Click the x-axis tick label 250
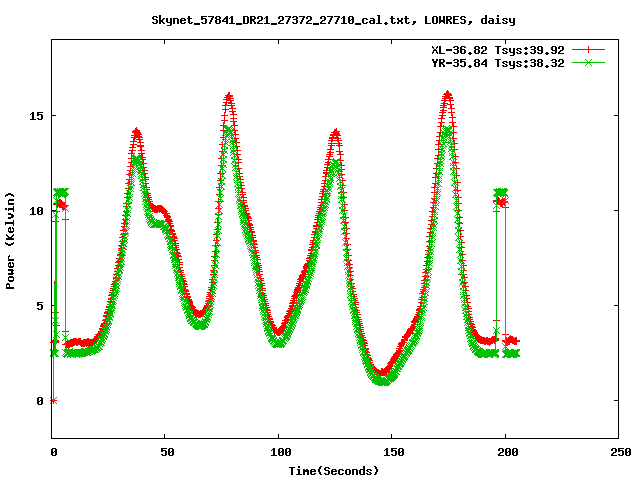The width and height of the screenshot is (640, 480). click(x=620, y=452)
